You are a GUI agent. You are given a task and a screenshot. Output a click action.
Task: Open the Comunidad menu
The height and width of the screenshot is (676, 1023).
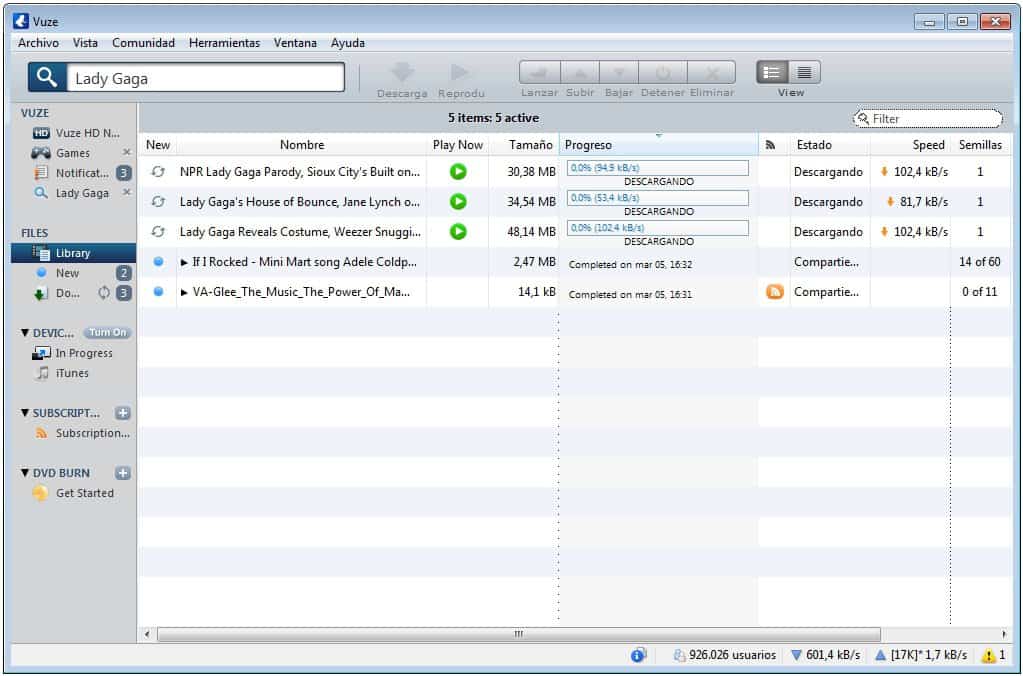(x=142, y=43)
